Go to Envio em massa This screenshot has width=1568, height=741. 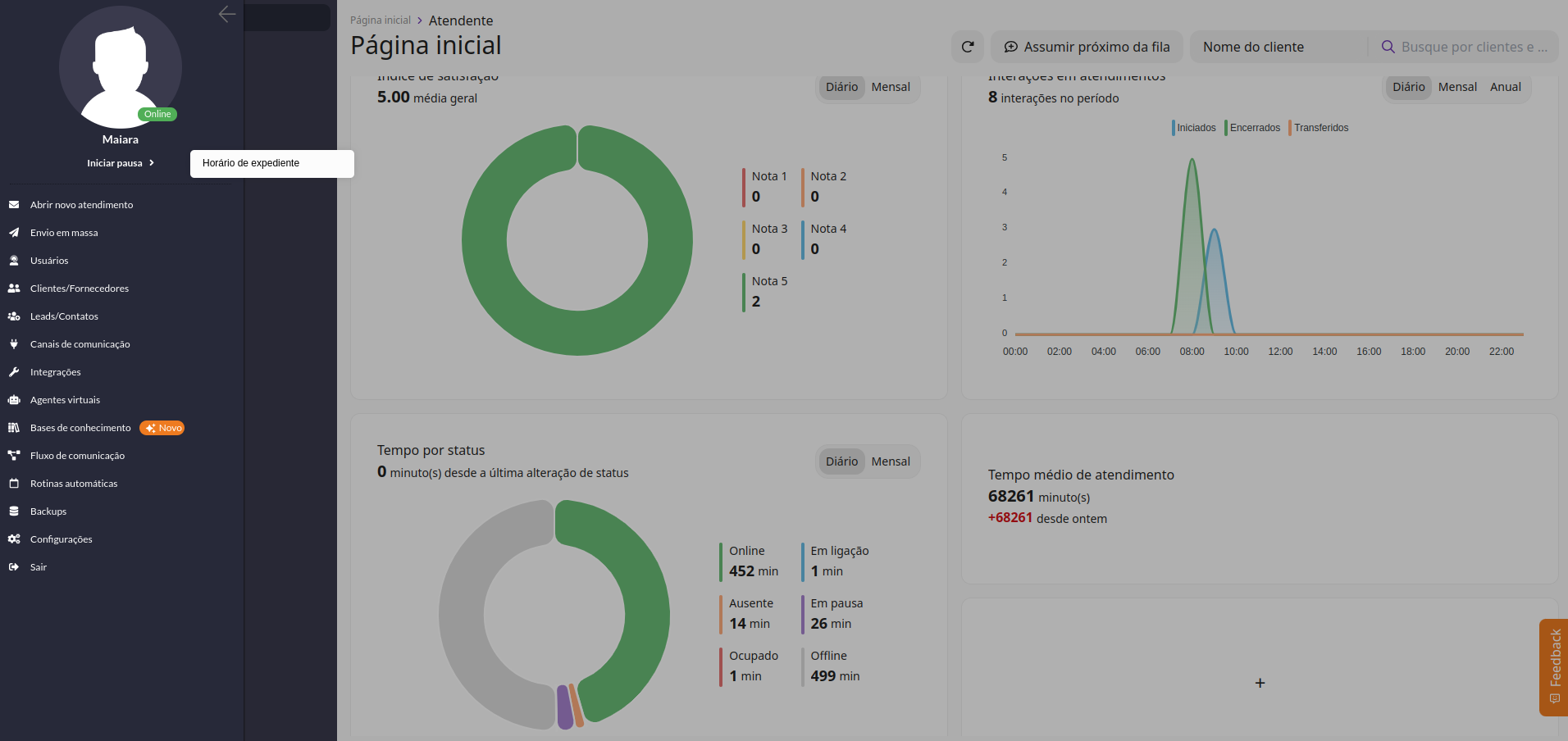pyautogui.click(x=64, y=233)
